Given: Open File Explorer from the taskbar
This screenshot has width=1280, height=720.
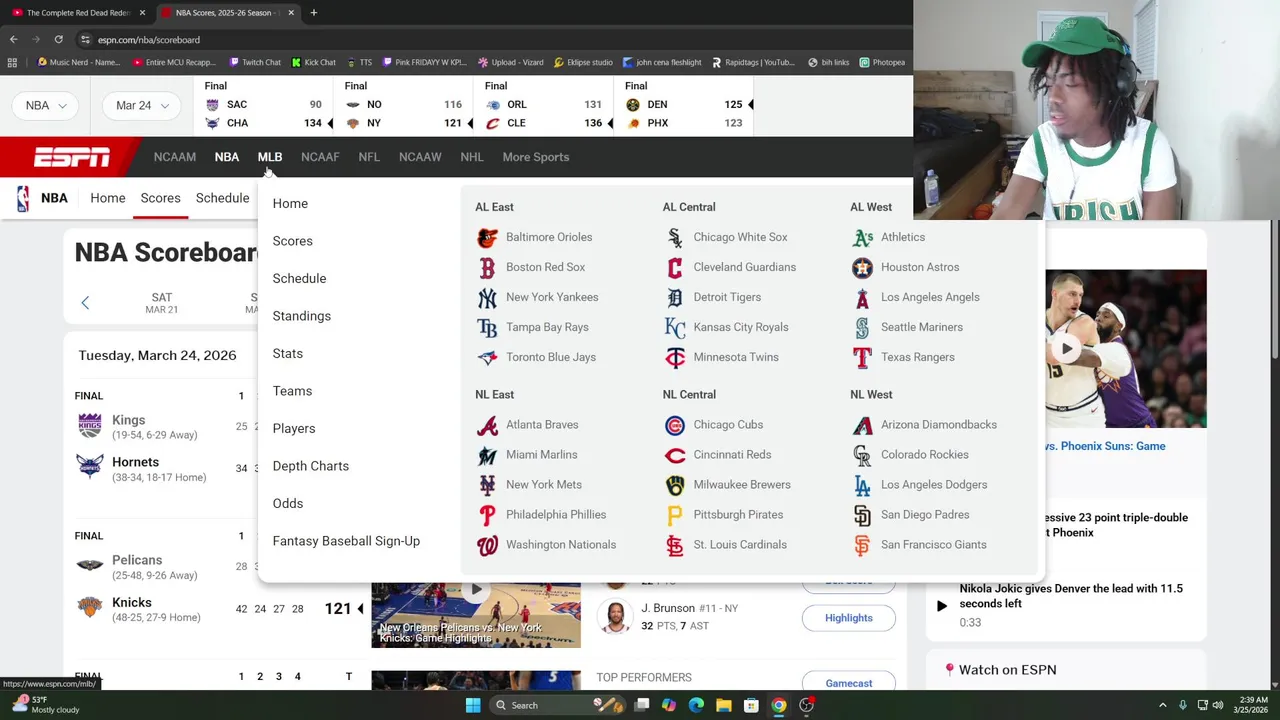Looking at the screenshot, I should click(x=723, y=705).
